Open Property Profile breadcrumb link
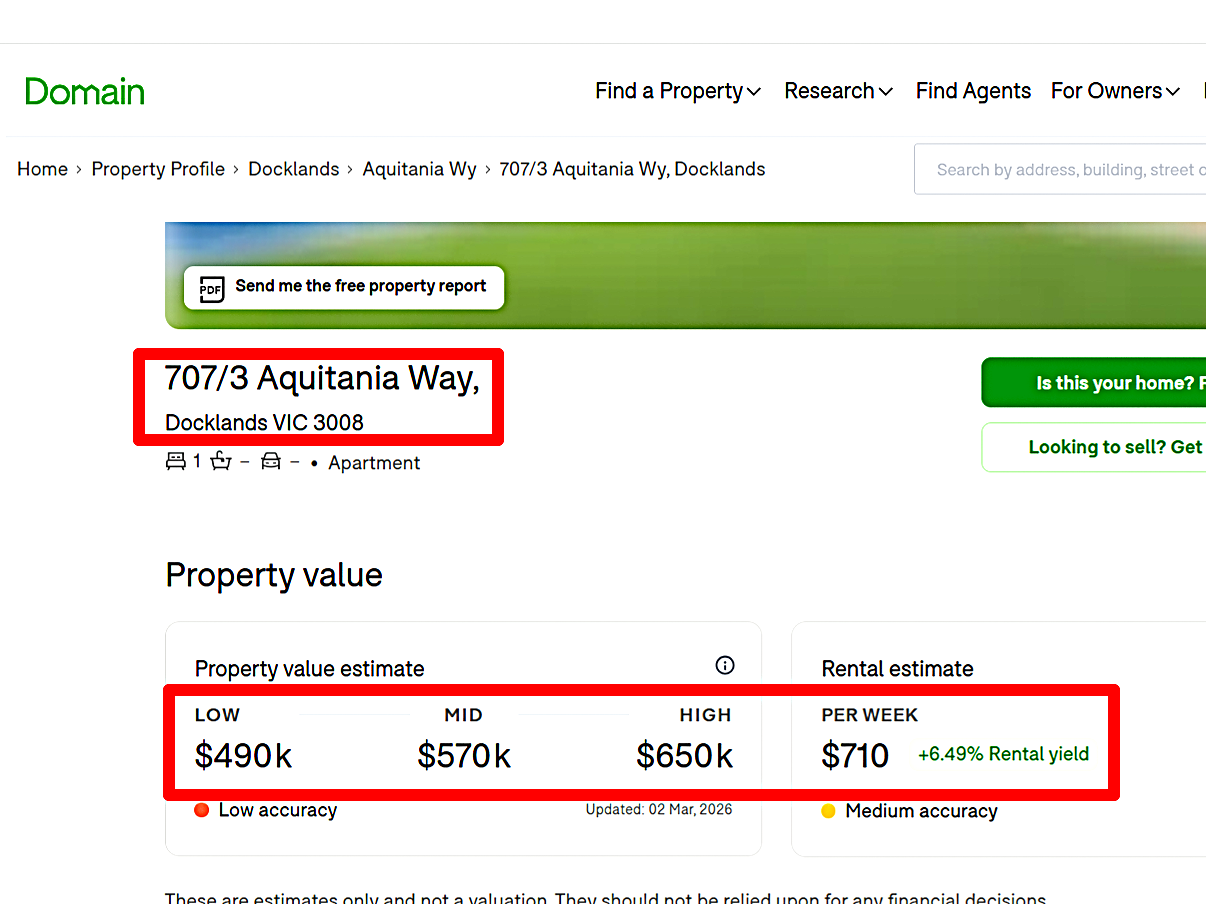Screen dimensions: 1206x904 pyautogui.click(x=158, y=169)
